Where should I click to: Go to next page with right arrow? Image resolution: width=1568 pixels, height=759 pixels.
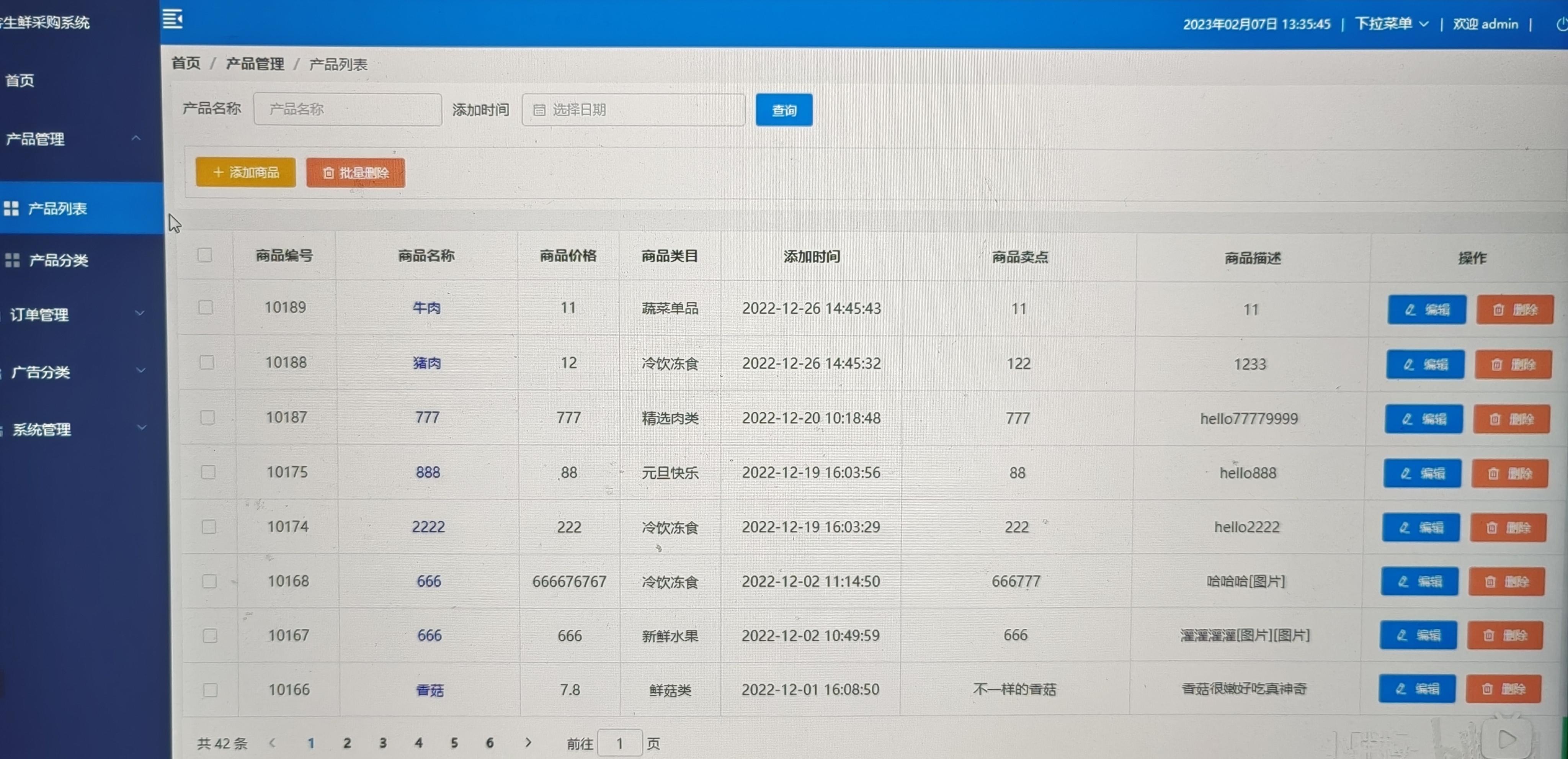click(x=528, y=742)
